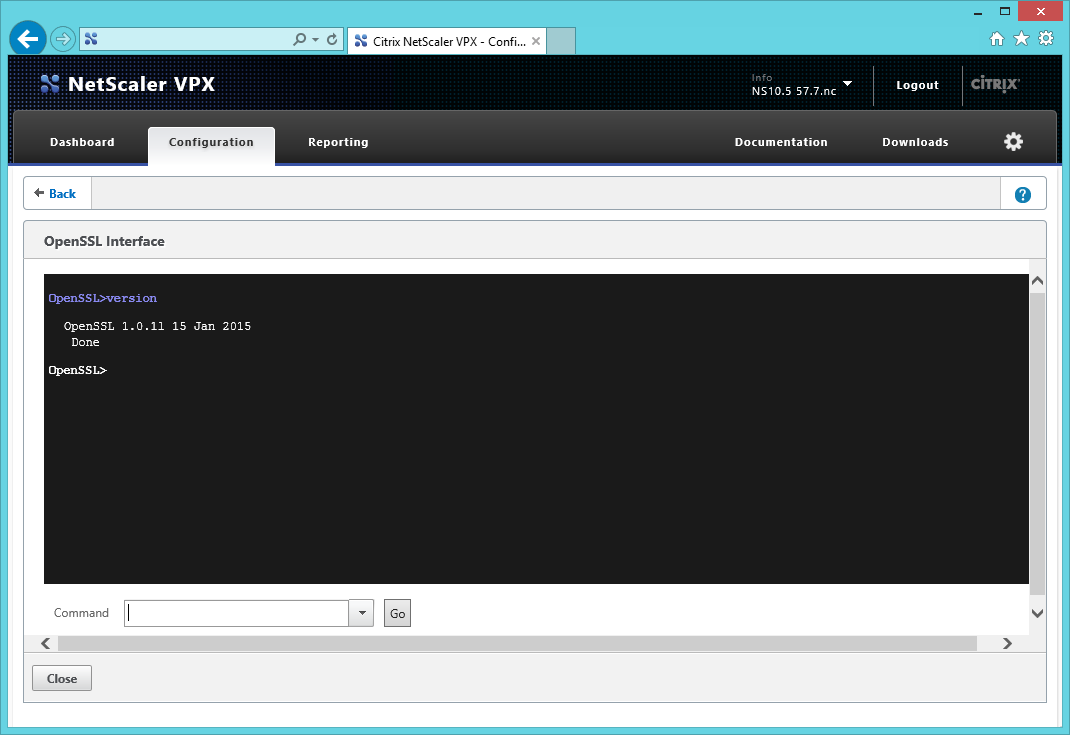Click the horizontal scrollbar left arrow

click(46, 644)
